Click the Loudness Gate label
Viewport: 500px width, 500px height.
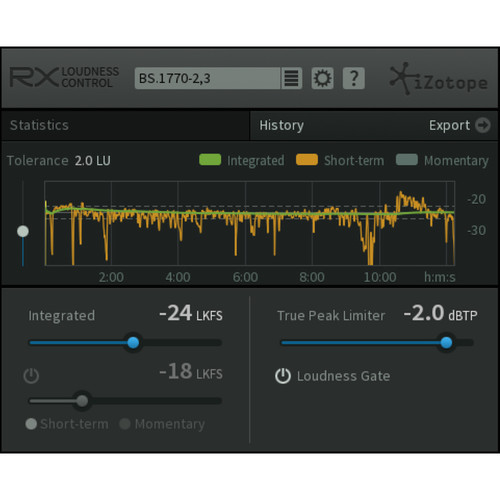(344, 376)
